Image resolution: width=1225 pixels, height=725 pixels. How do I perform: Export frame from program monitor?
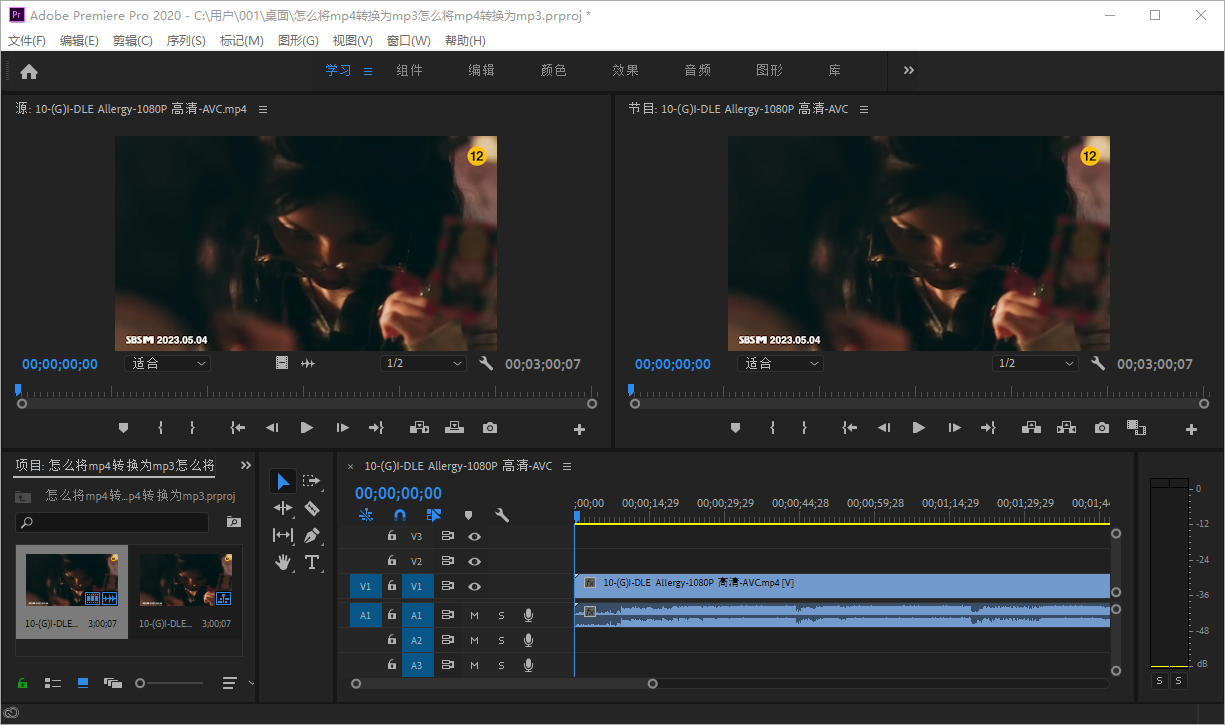pyautogui.click(x=1102, y=428)
